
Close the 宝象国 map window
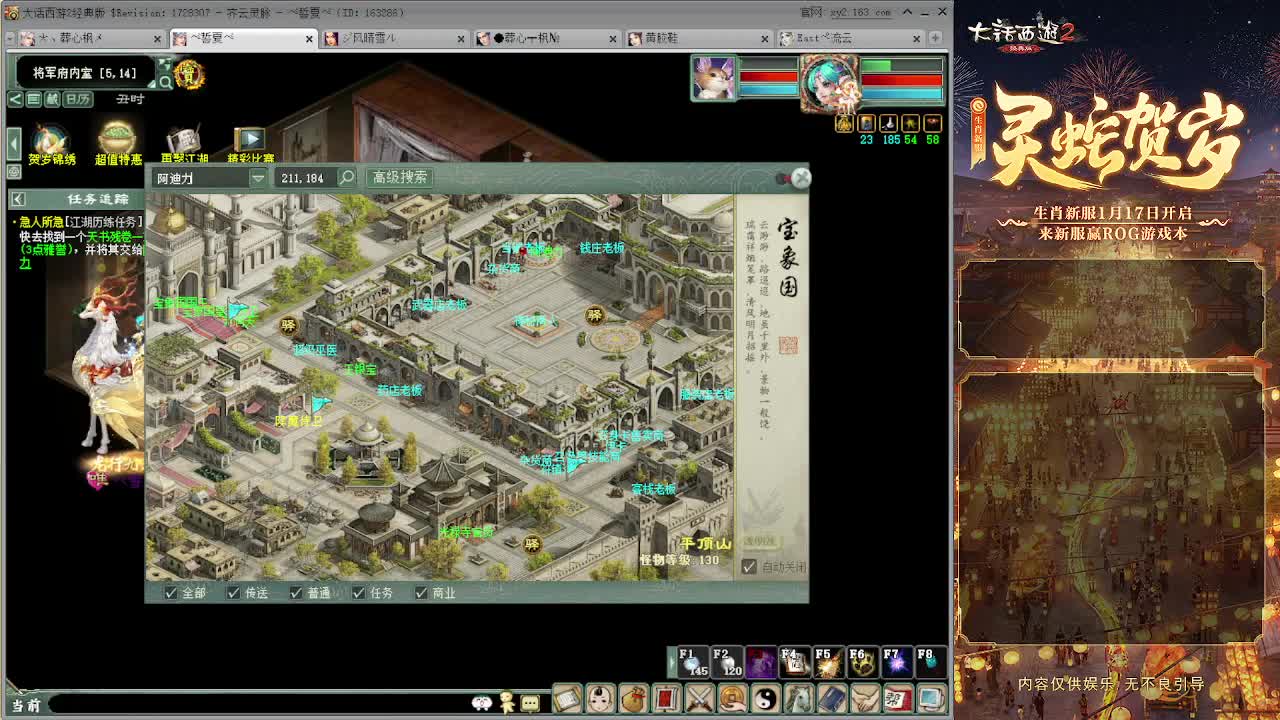(x=801, y=178)
